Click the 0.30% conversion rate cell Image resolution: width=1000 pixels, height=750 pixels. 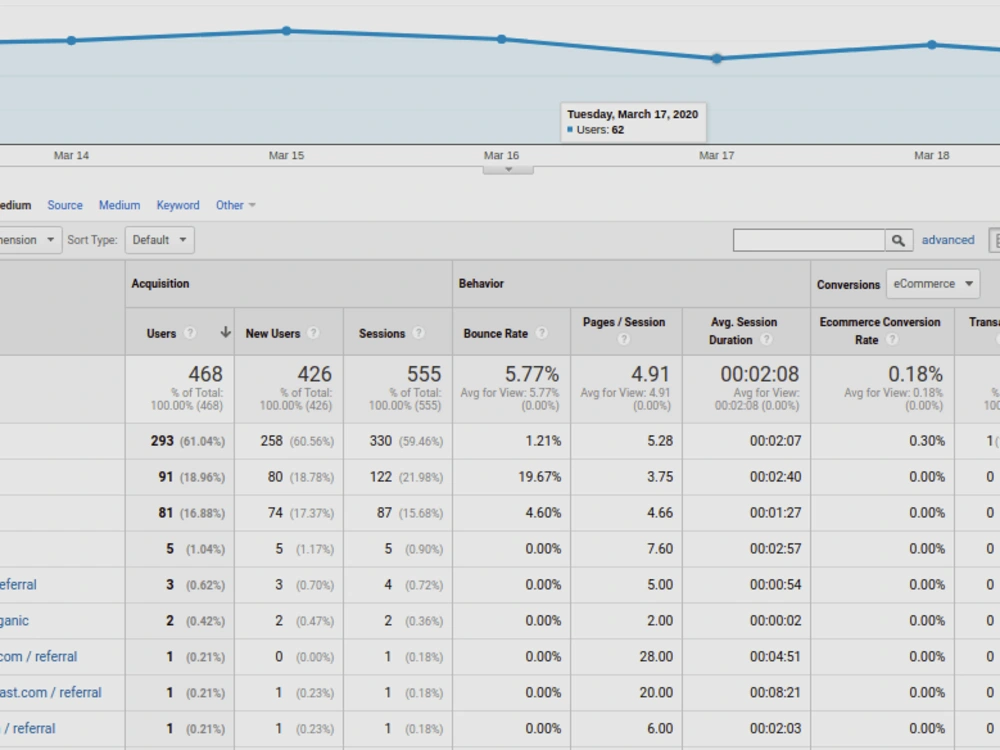coord(927,441)
